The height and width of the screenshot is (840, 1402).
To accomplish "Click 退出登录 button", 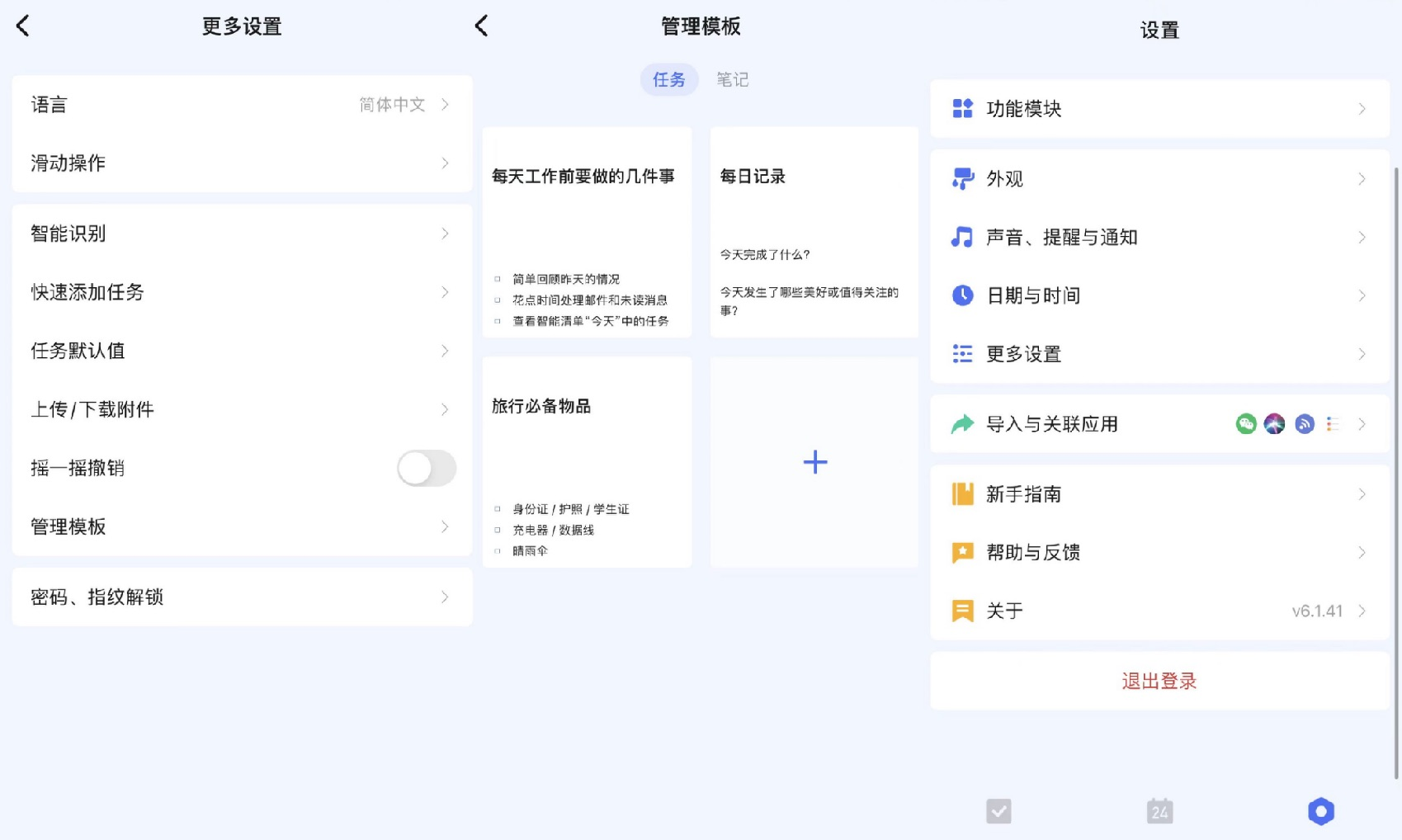I will pos(1159,682).
